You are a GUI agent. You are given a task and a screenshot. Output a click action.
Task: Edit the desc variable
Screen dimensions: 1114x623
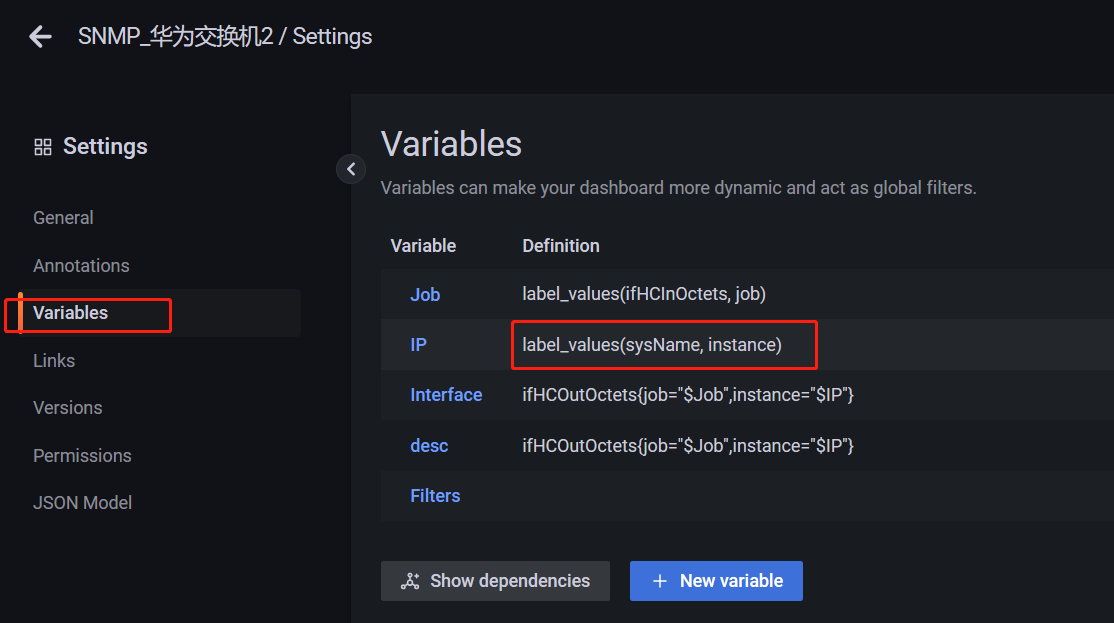[429, 446]
